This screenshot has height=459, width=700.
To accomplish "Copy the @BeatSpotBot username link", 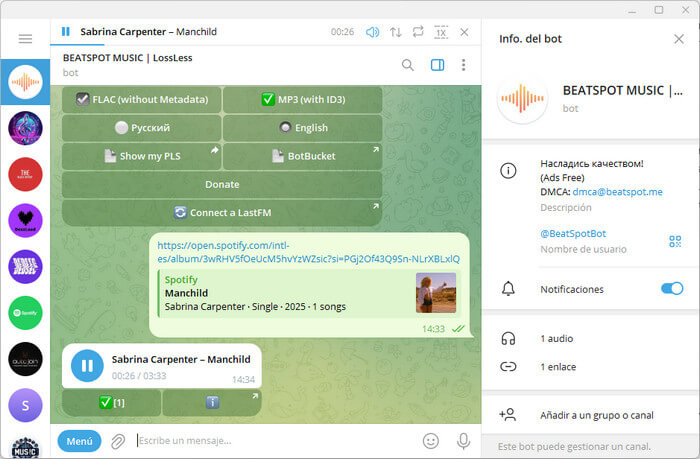I will [x=573, y=234].
